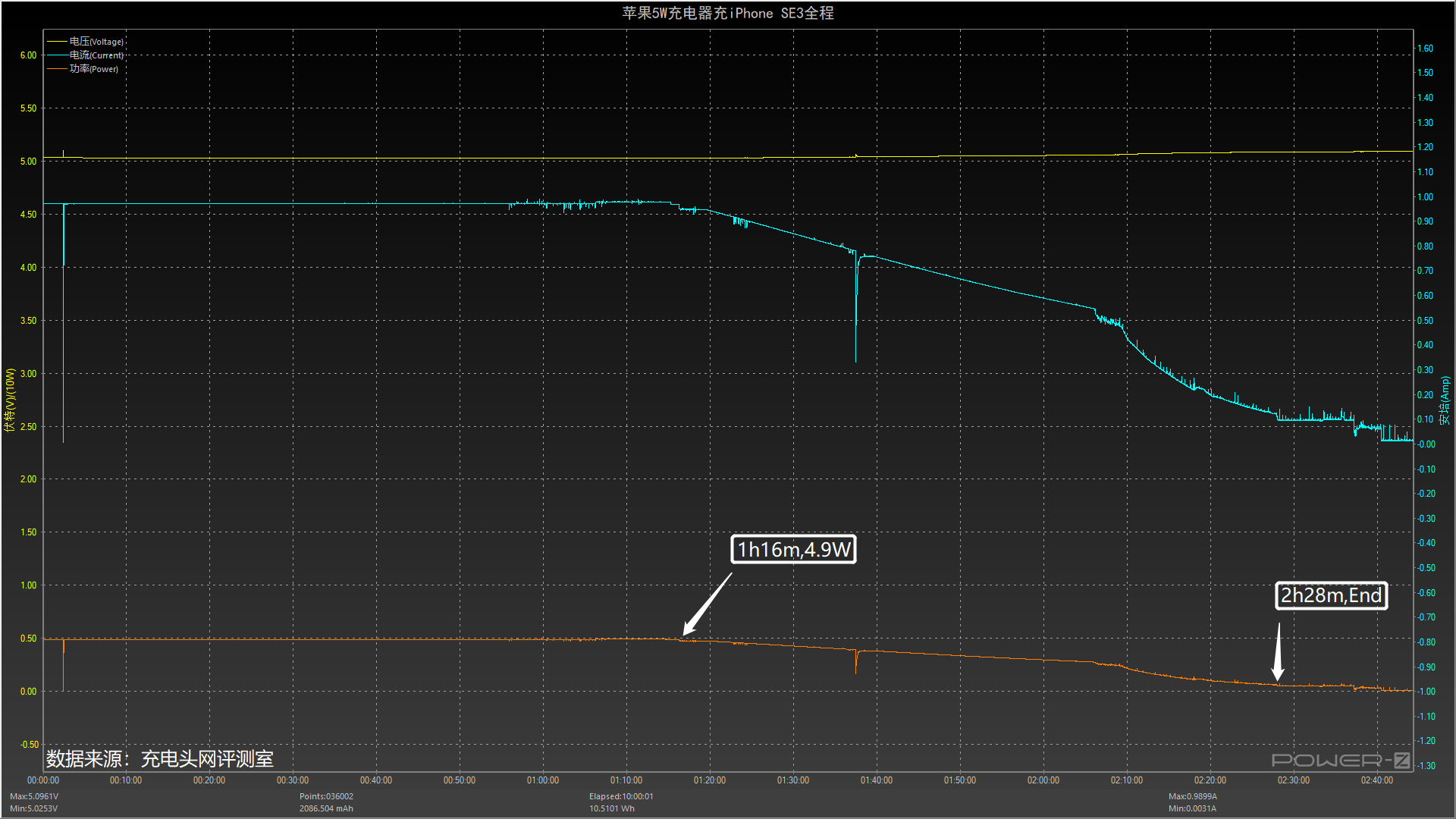Click the -1.30 right axis label
This screenshot has height=819, width=1456.
[1426, 766]
